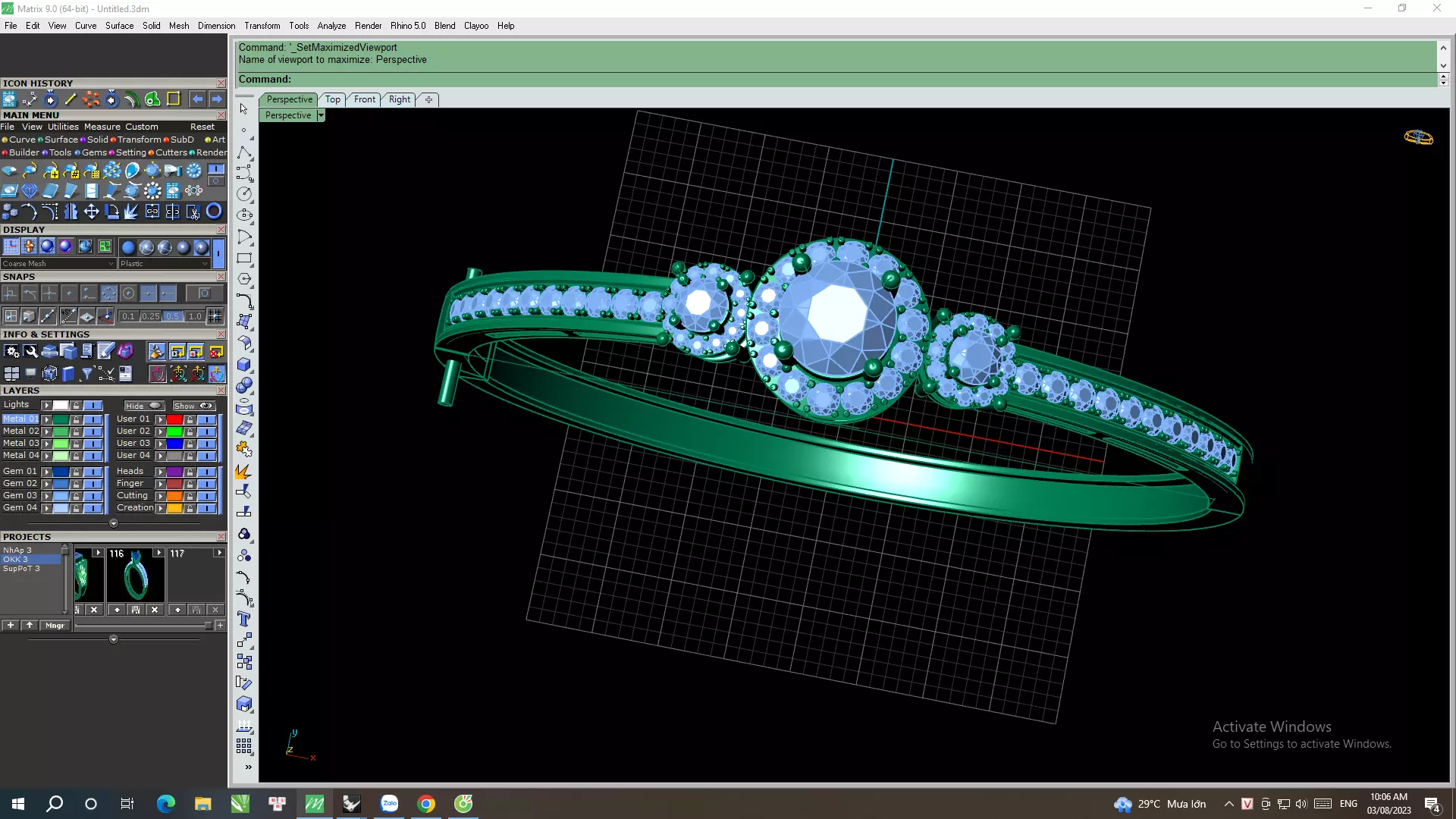Viewport: 1456px width, 819px height.
Task: Click the wrench magnifier settings icon
Action: [30, 351]
